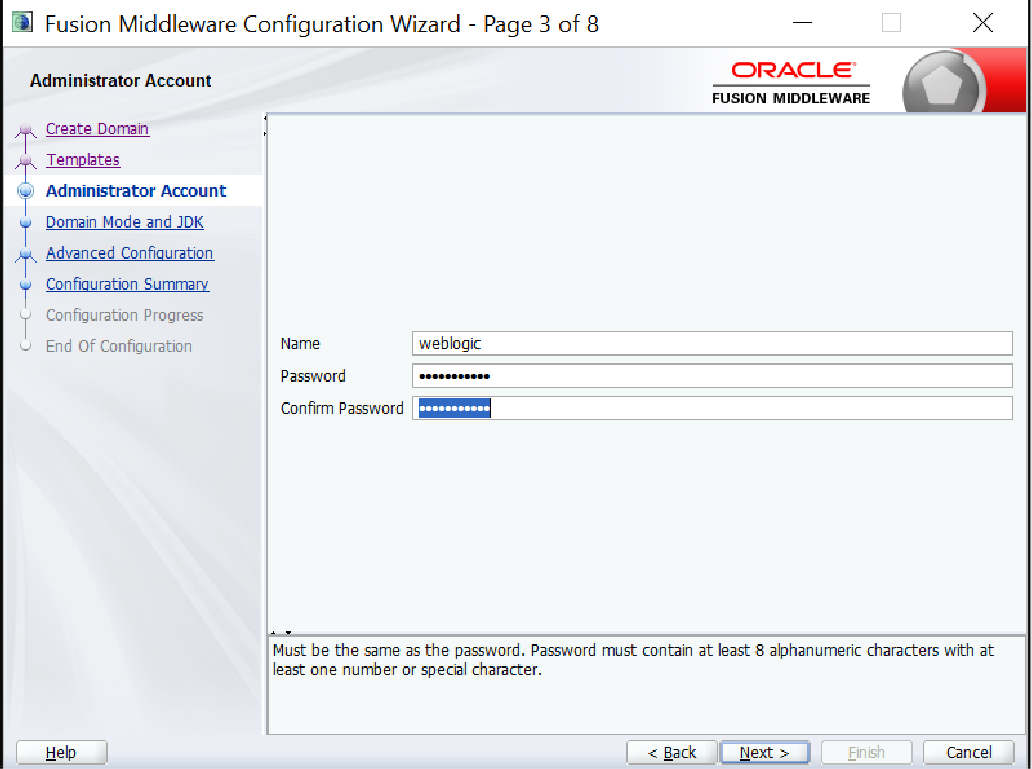Open Help for the wizard
1032x769 pixels.
[x=61, y=752]
